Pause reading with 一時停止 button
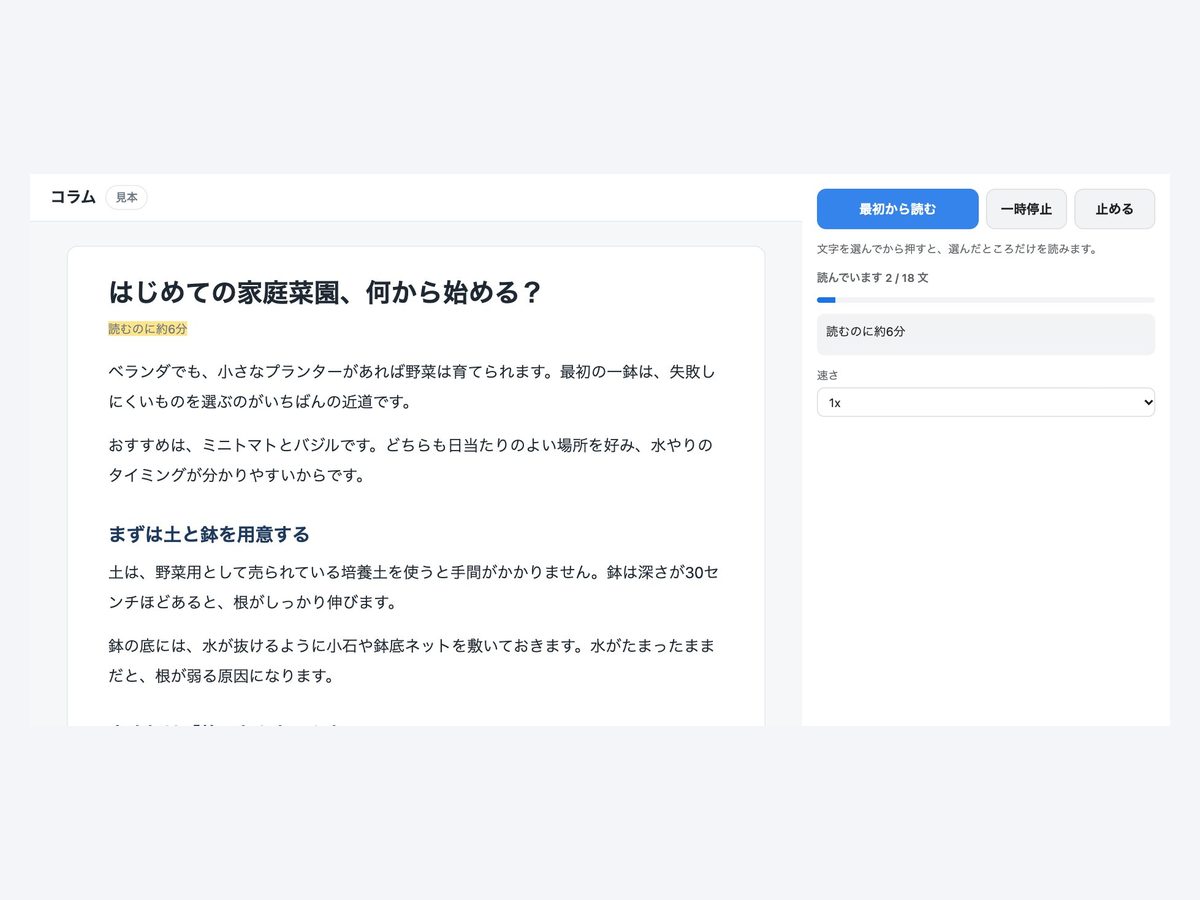 click(1026, 209)
